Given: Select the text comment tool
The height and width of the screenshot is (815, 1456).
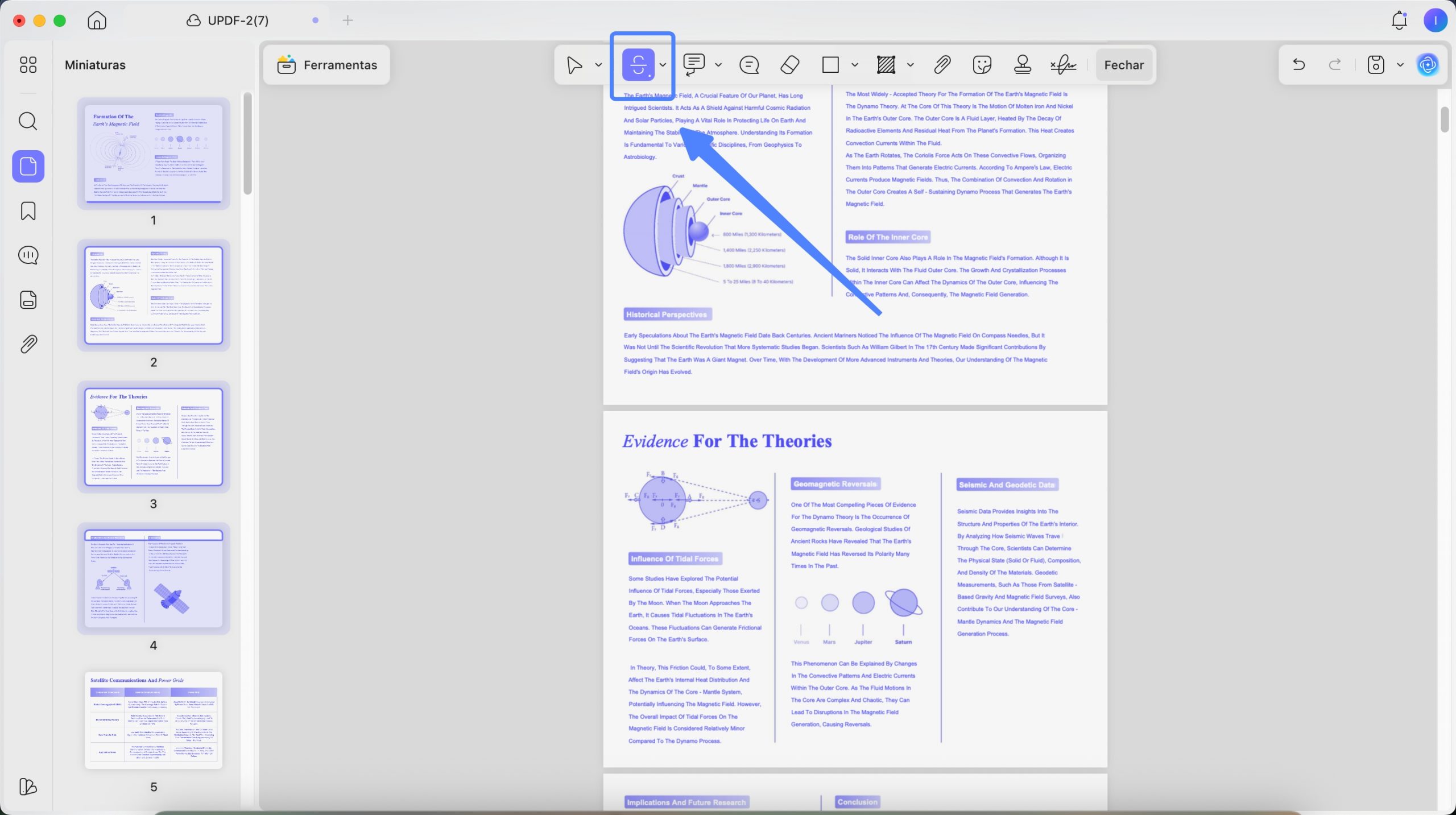Looking at the screenshot, I should 694,65.
